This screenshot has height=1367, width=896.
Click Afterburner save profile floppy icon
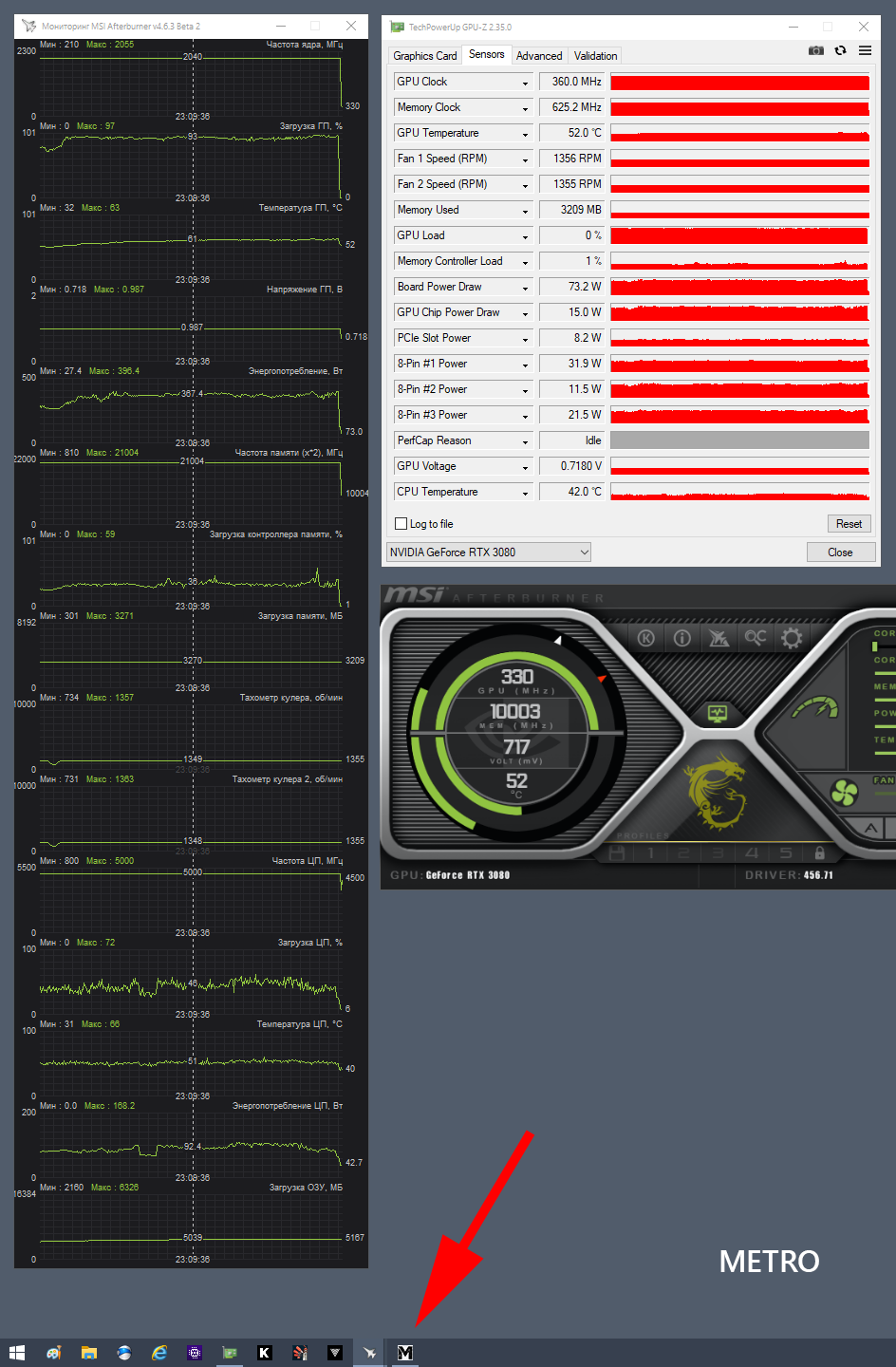point(617,852)
